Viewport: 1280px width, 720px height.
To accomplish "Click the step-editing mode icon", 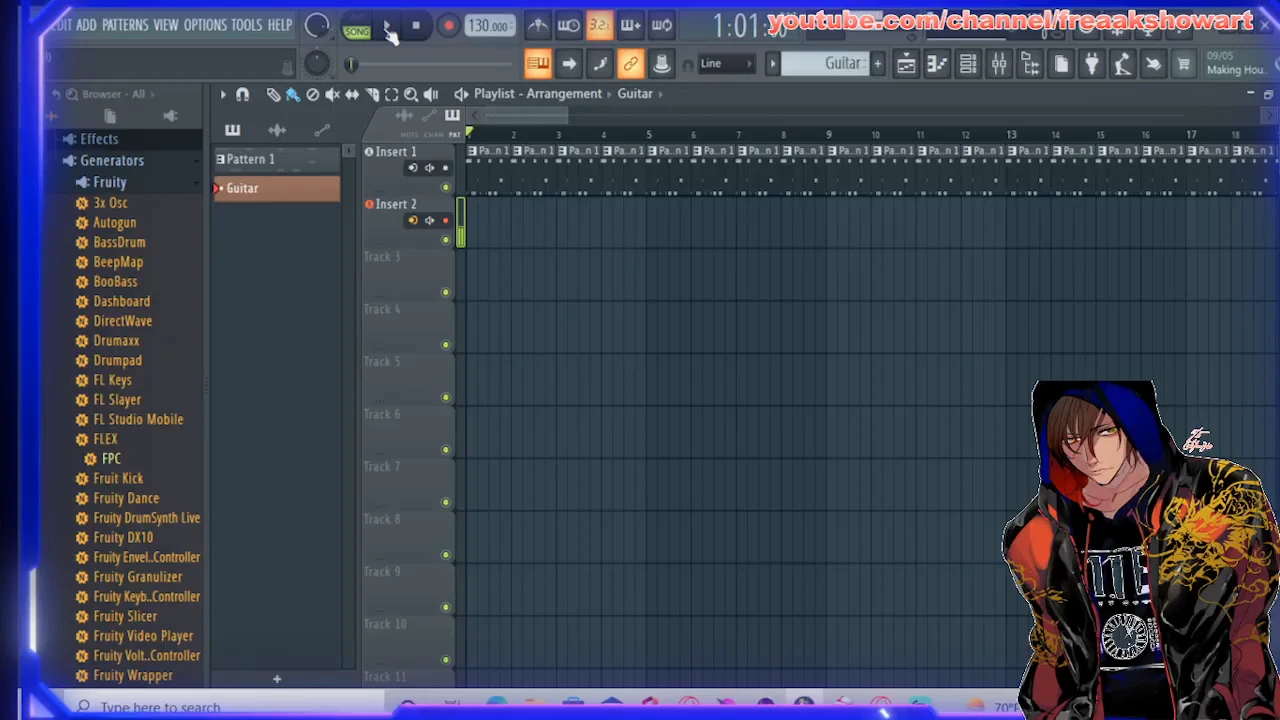I will [x=599, y=64].
